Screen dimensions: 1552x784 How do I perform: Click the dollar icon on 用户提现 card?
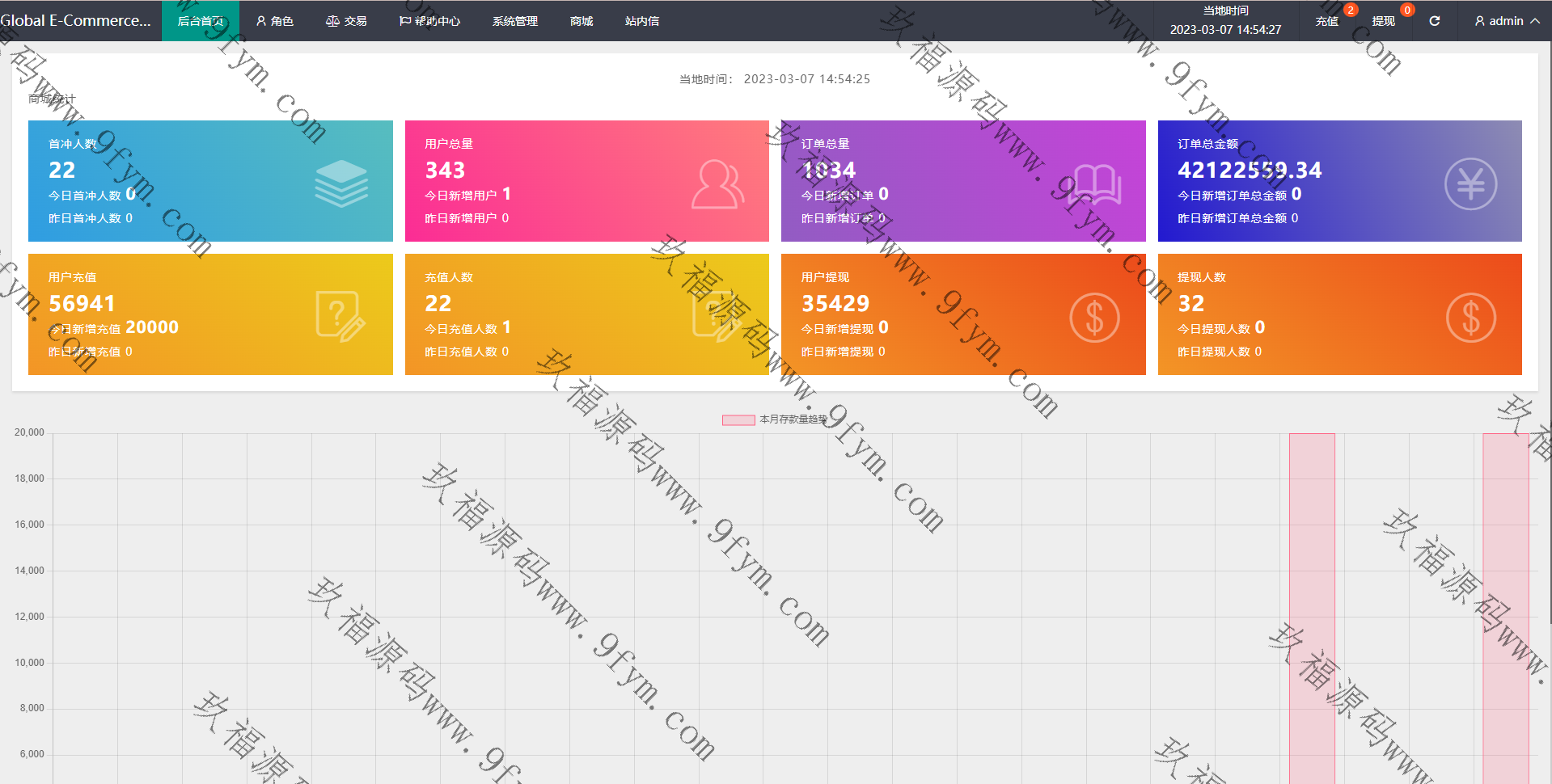pos(1094,318)
